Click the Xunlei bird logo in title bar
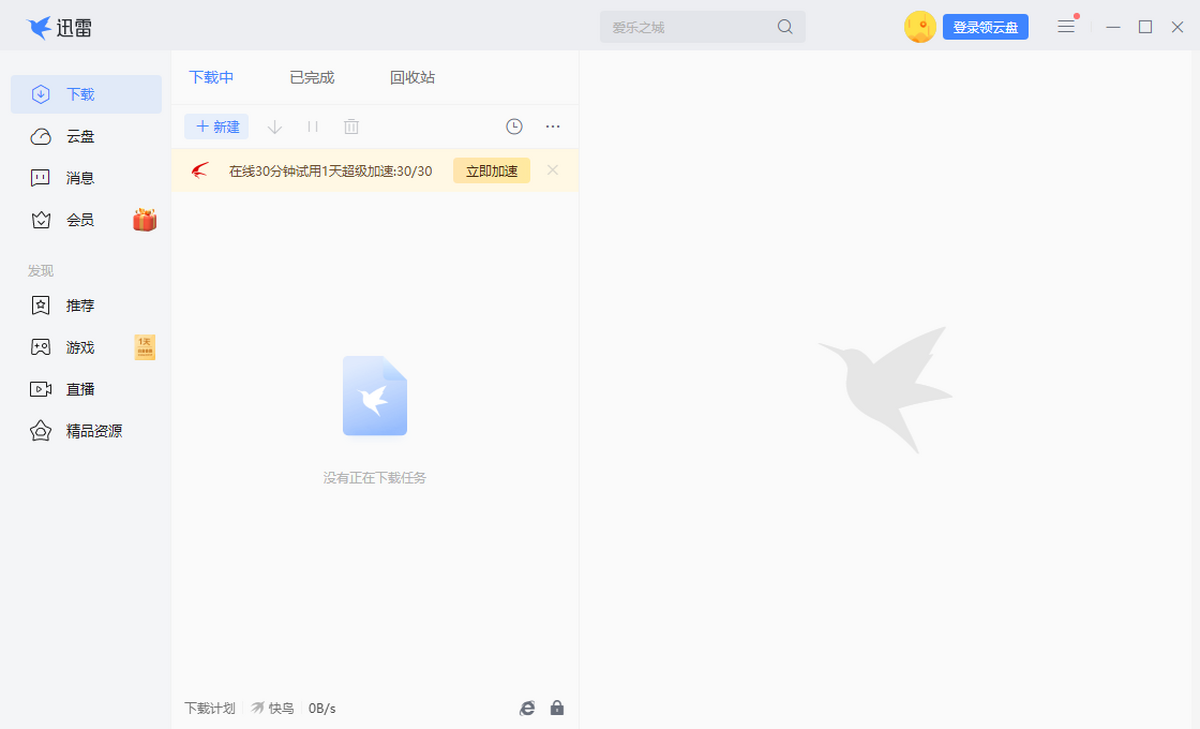Screen dimensions: 1200x729 39,27
